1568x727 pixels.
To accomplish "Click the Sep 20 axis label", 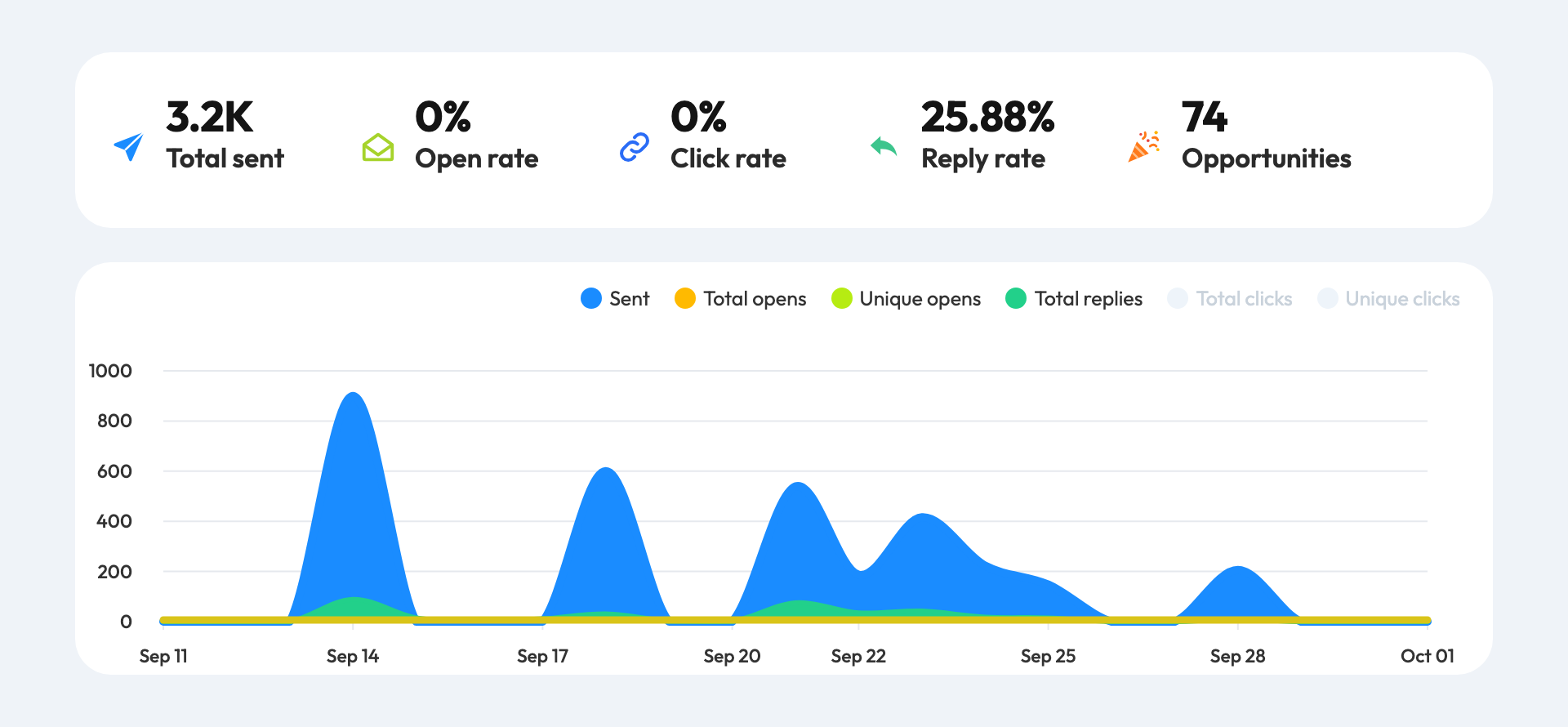I will (732, 657).
